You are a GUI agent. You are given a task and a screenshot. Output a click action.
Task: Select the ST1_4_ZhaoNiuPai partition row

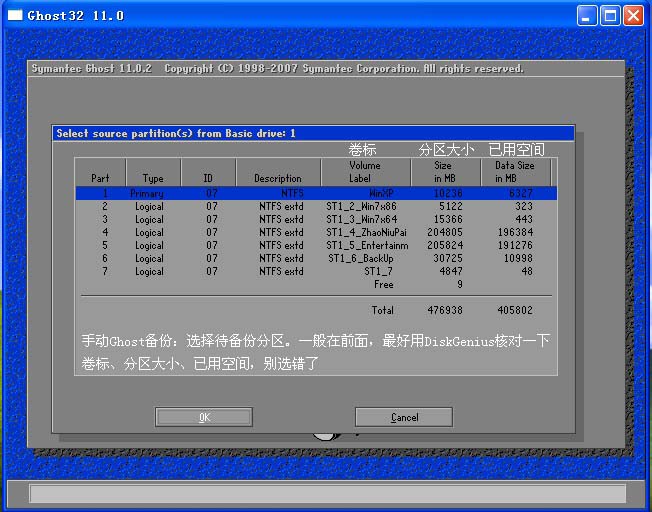click(x=316, y=232)
